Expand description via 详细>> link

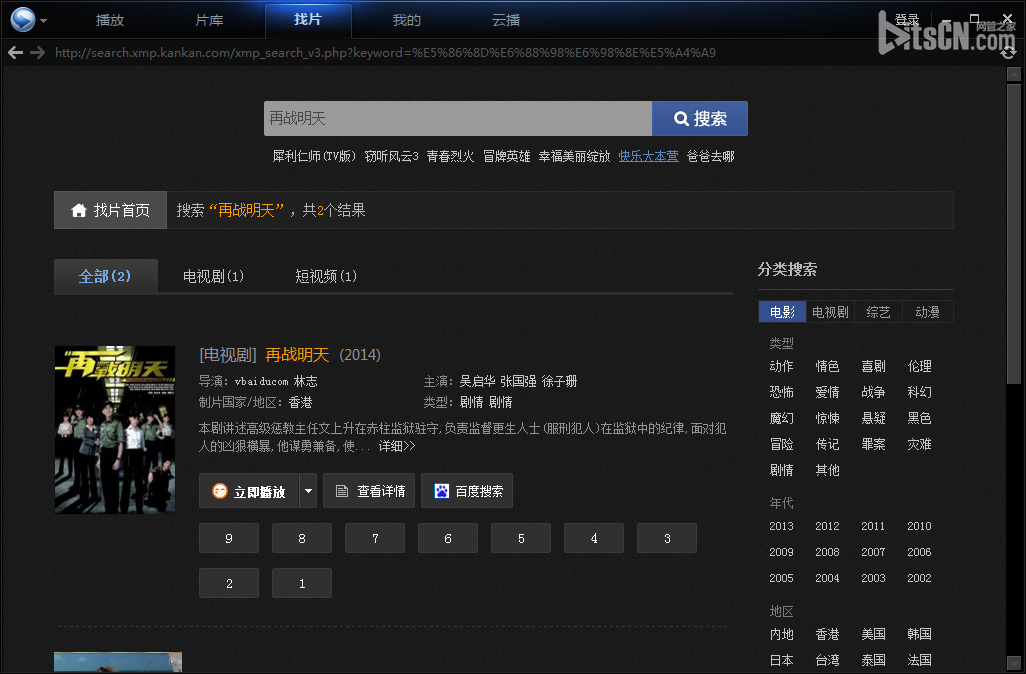click(x=397, y=446)
